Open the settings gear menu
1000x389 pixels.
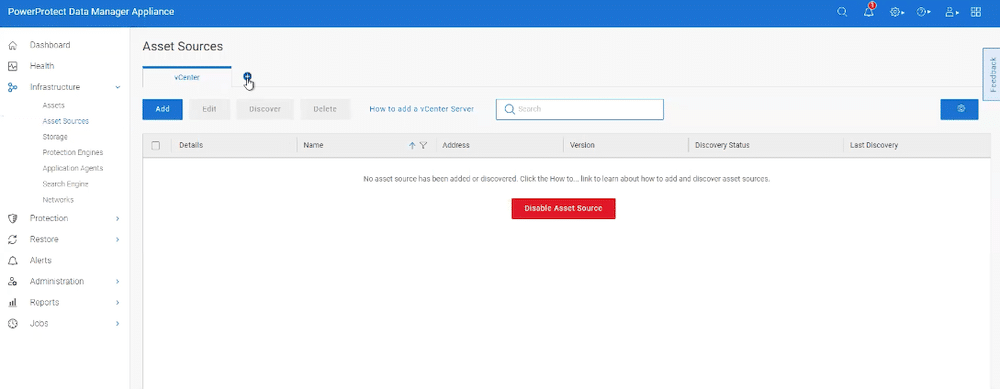click(897, 12)
